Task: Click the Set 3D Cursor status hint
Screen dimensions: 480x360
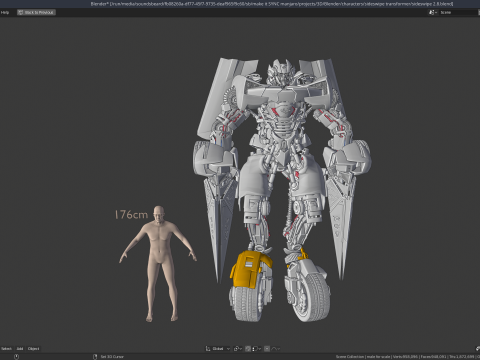Action: pyautogui.click(x=112, y=357)
